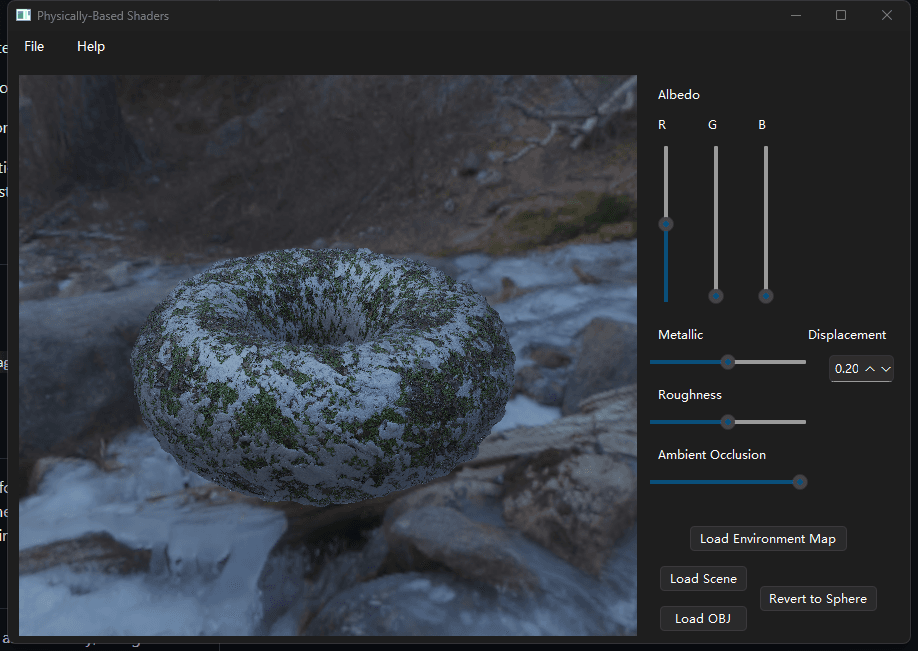
Task: Click the Load Environment Map button
Action: [x=768, y=539]
